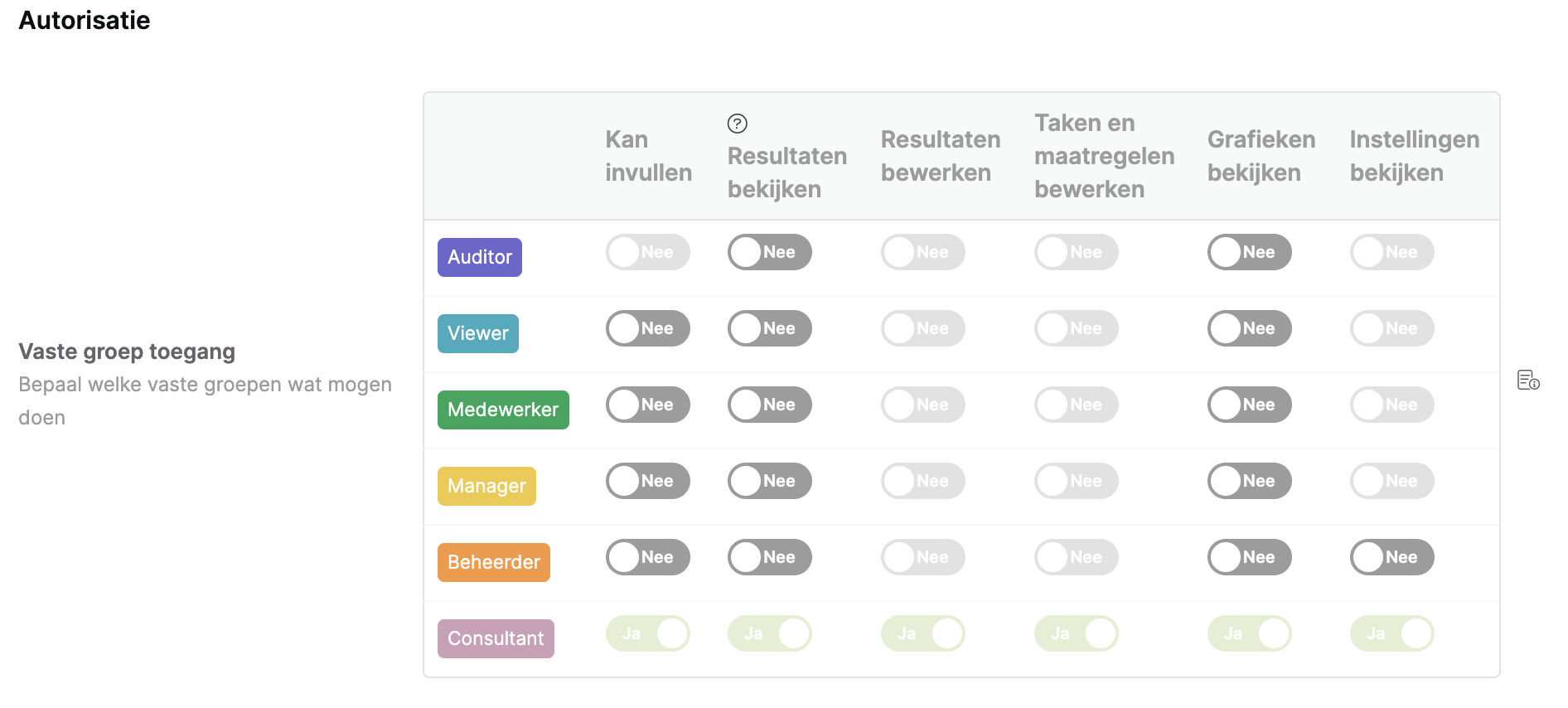
Task: Toggle Beheerder Kan invullen switch
Action: click(x=647, y=557)
